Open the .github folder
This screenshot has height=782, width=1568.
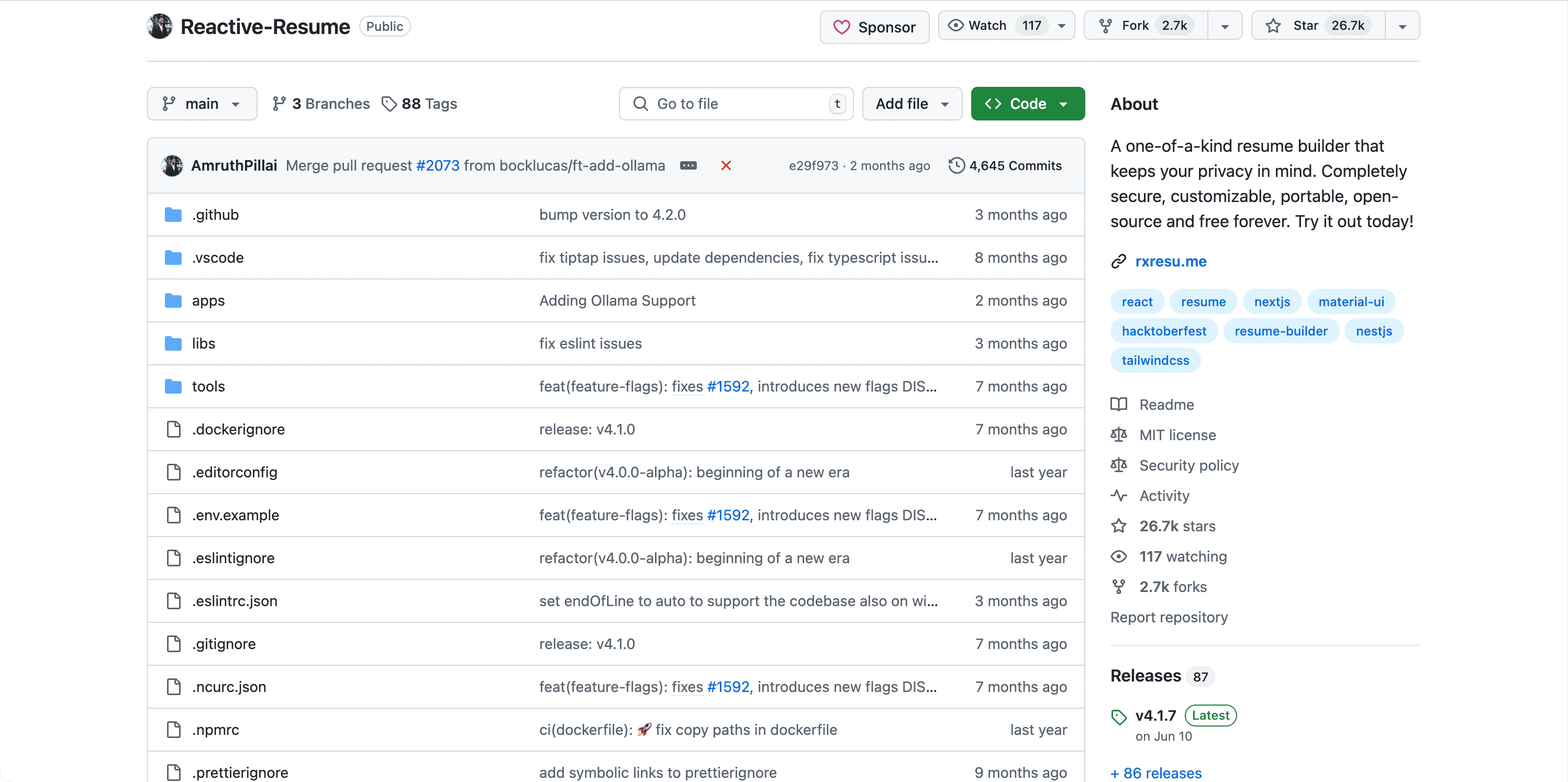[x=215, y=215]
